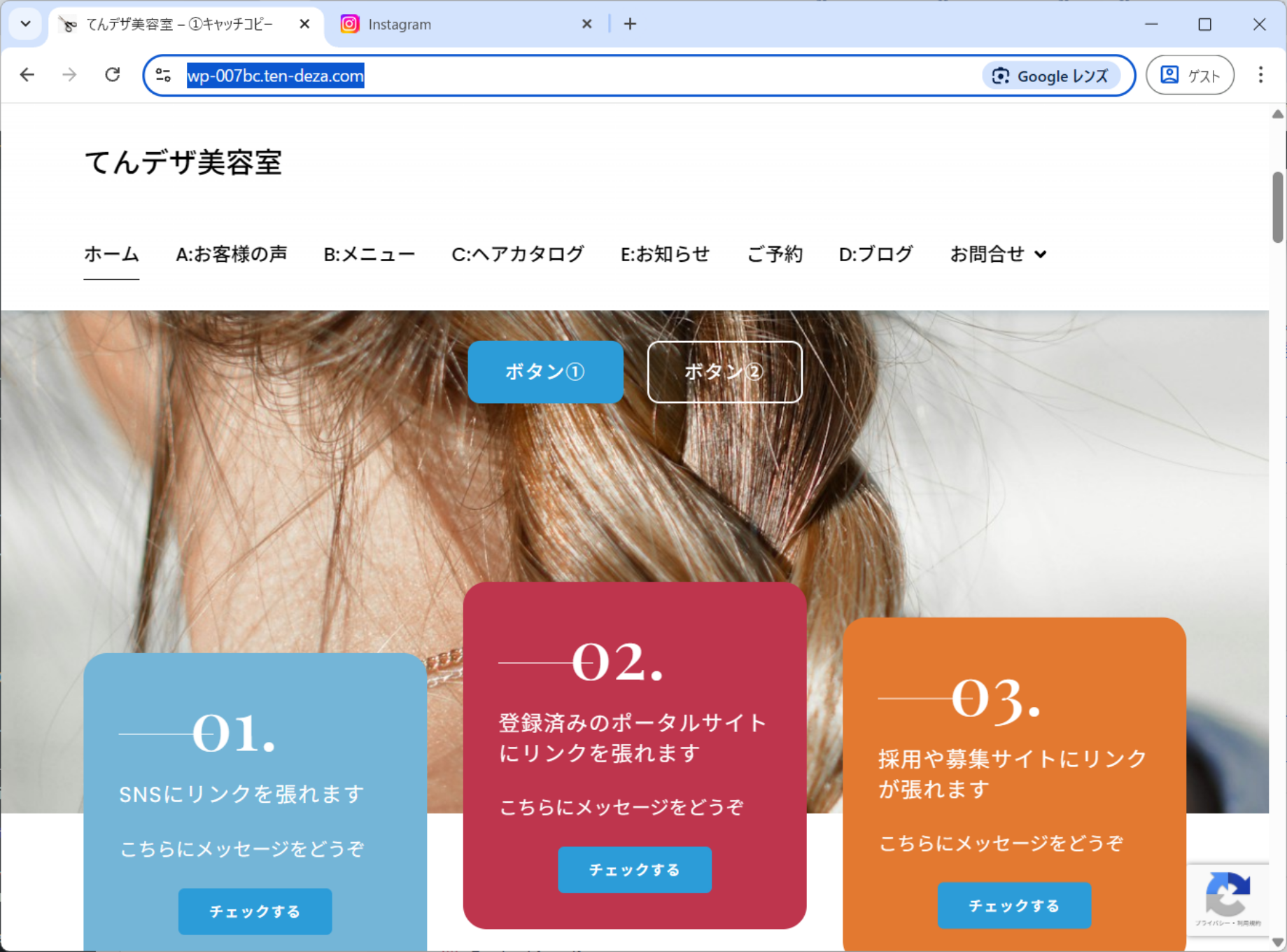Click チェックする in the orange 03 card
The width and height of the screenshot is (1287, 952).
click(1013, 906)
